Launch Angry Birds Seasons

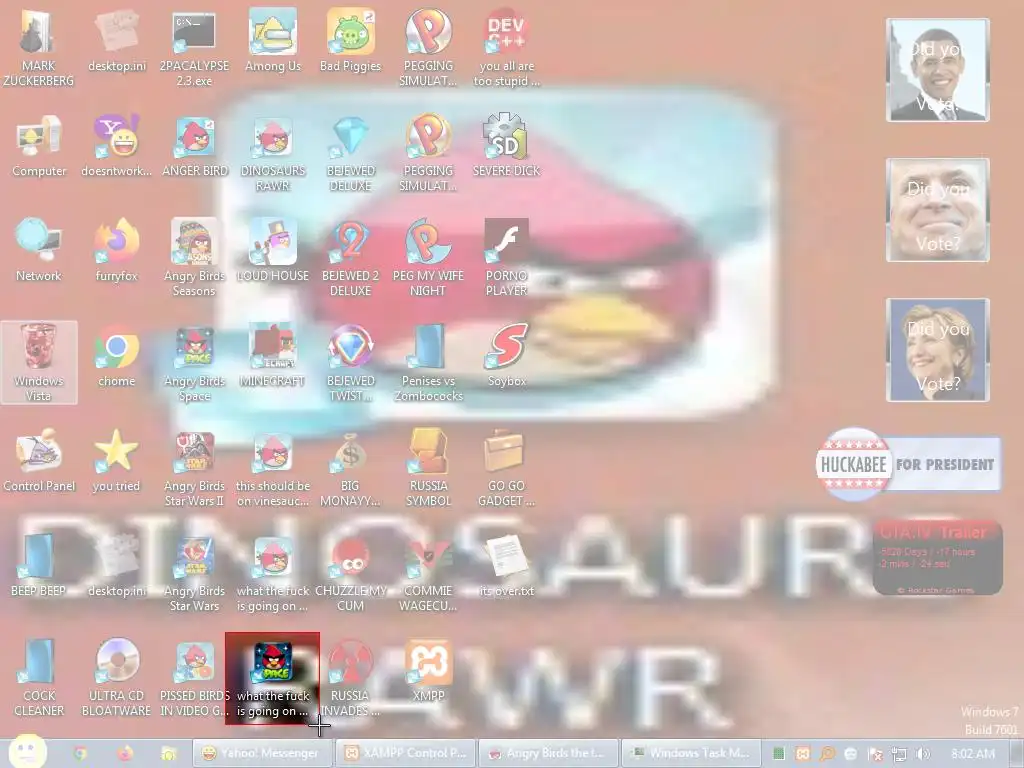194,257
